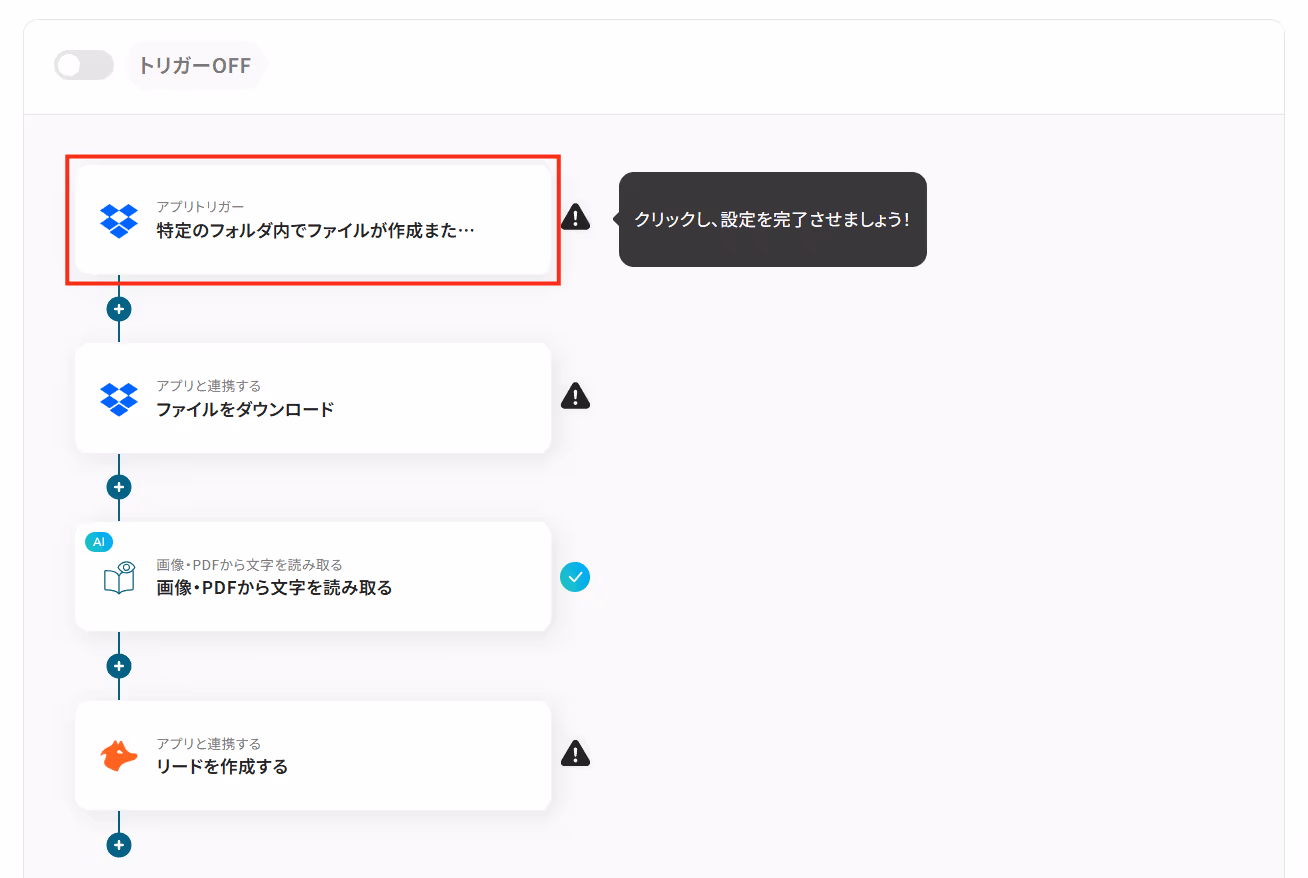Image resolution: width=1308 pixels, height=878 pixels.
Task: Add a step below 画像・PDFから文字を読み取る card
Action: [x=119, y=666]
